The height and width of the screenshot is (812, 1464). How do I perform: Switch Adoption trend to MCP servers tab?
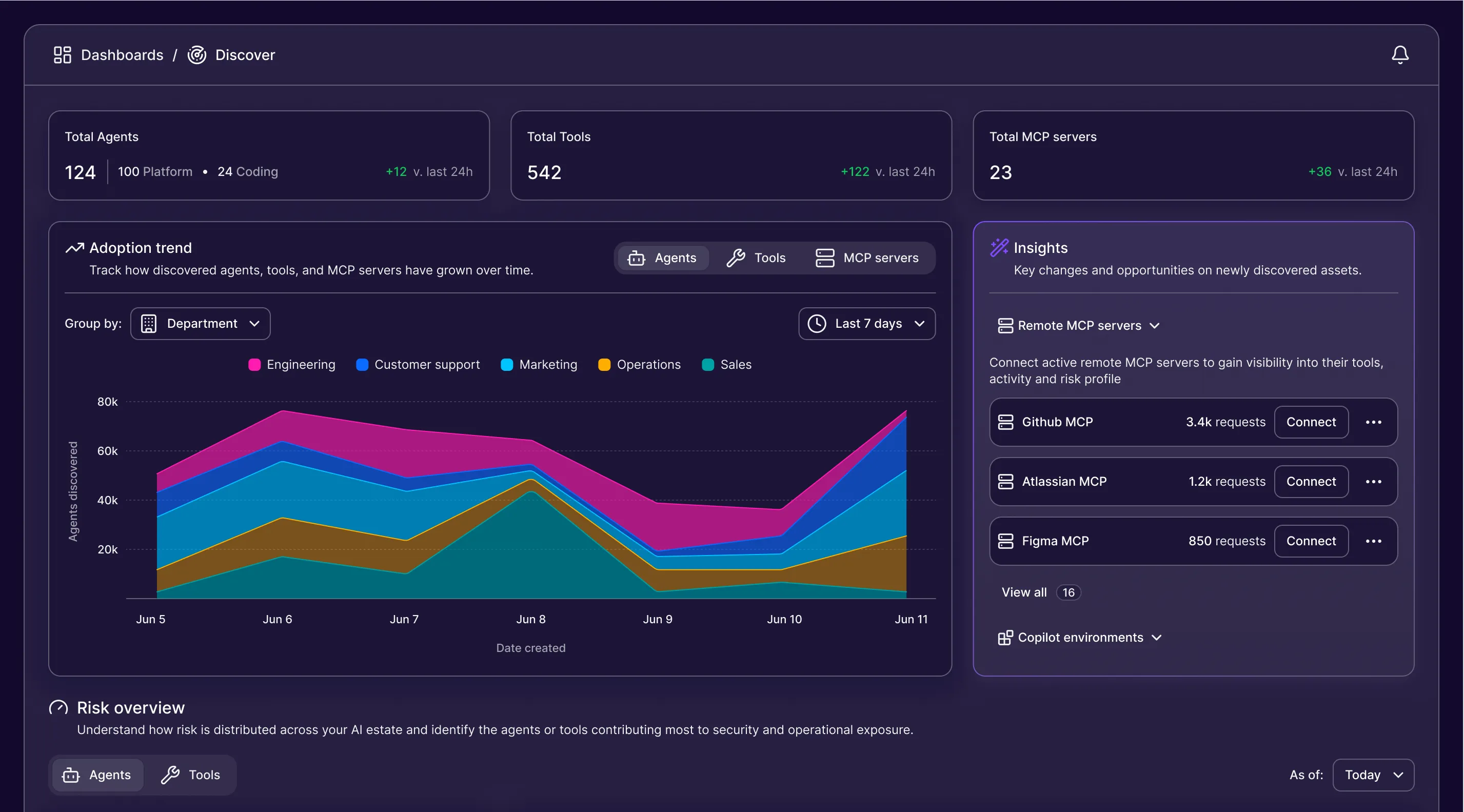click(x=867, y=258)
